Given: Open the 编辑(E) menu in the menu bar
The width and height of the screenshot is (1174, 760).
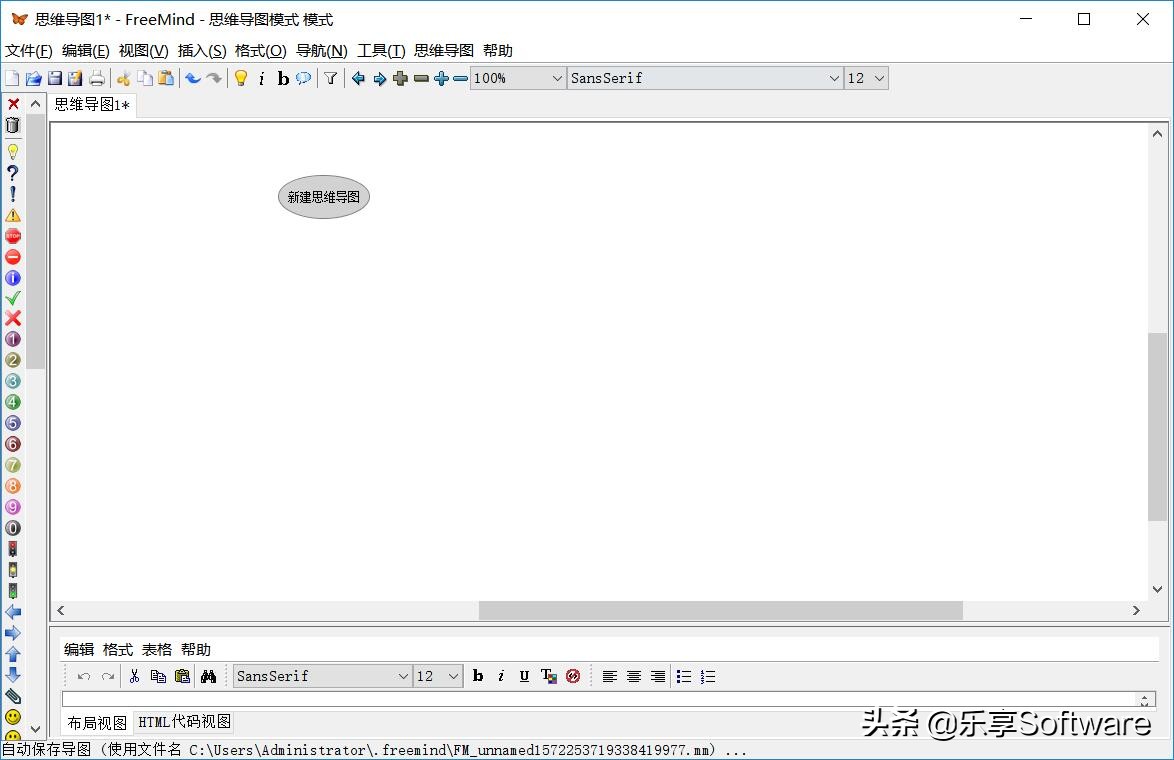Looking at the screenshot, I should pos(85,51).
